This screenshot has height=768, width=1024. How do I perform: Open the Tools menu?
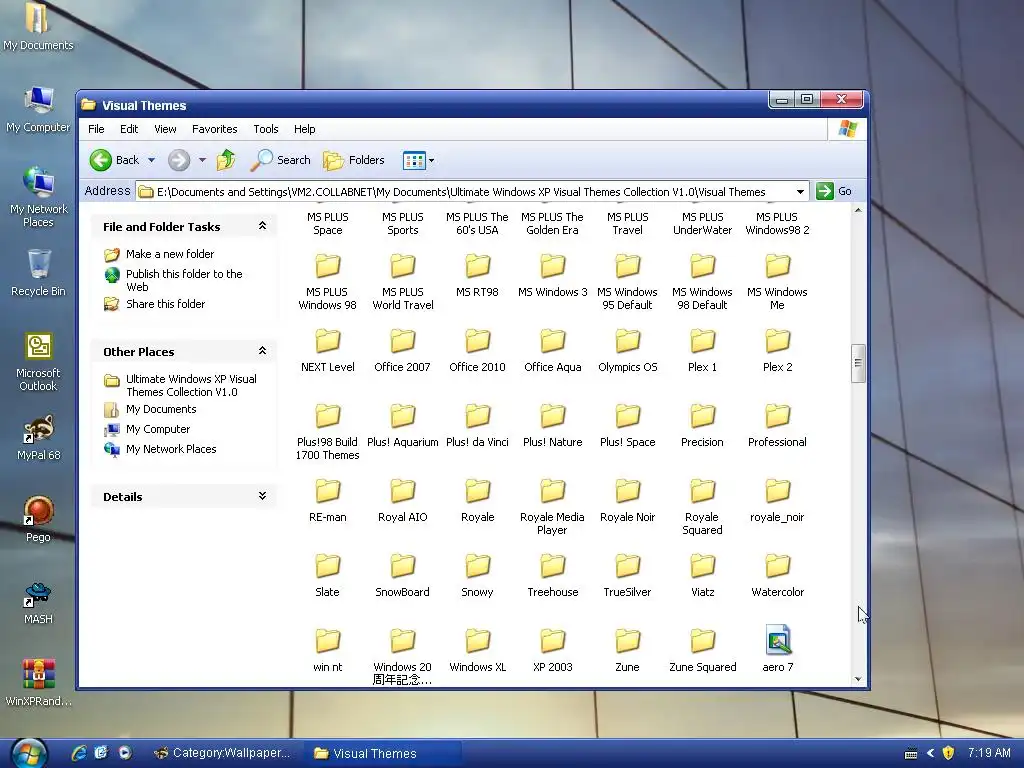click(266, 129)
